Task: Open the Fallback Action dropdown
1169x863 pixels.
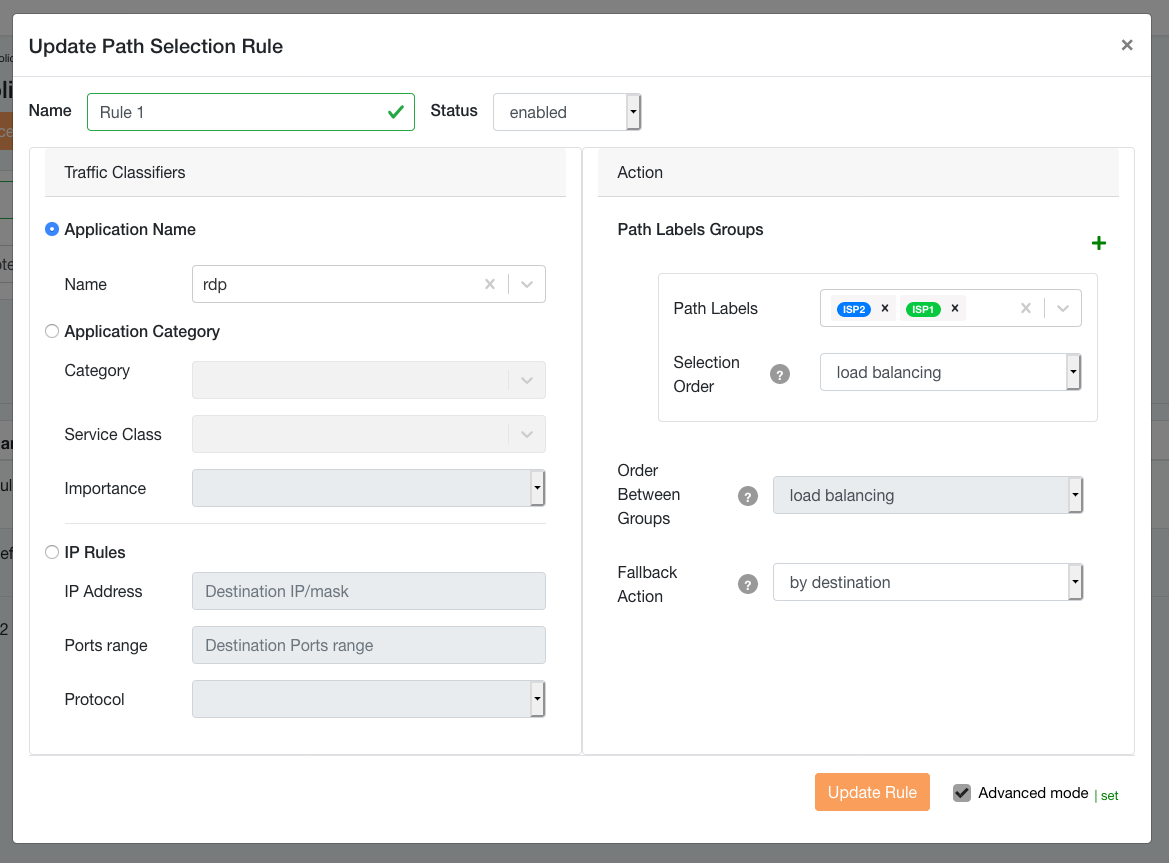Action: [x=927, y=582]
